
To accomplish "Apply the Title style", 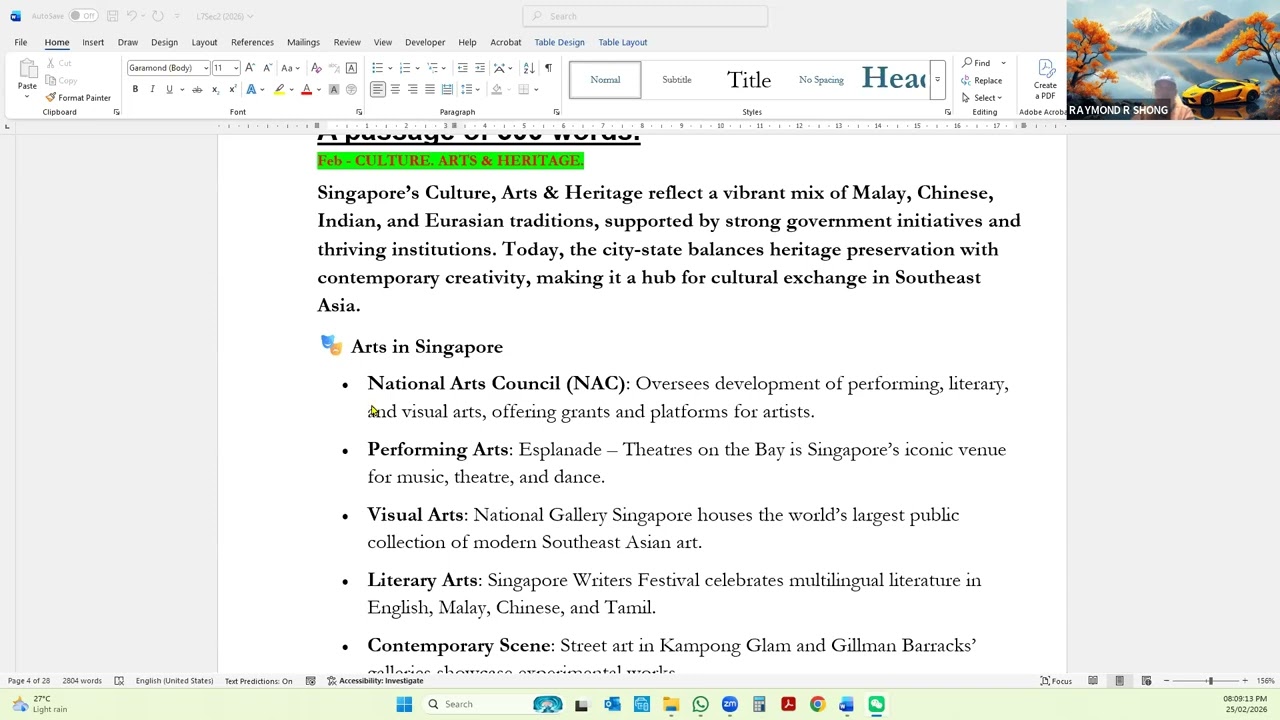I will coord(749,80).
